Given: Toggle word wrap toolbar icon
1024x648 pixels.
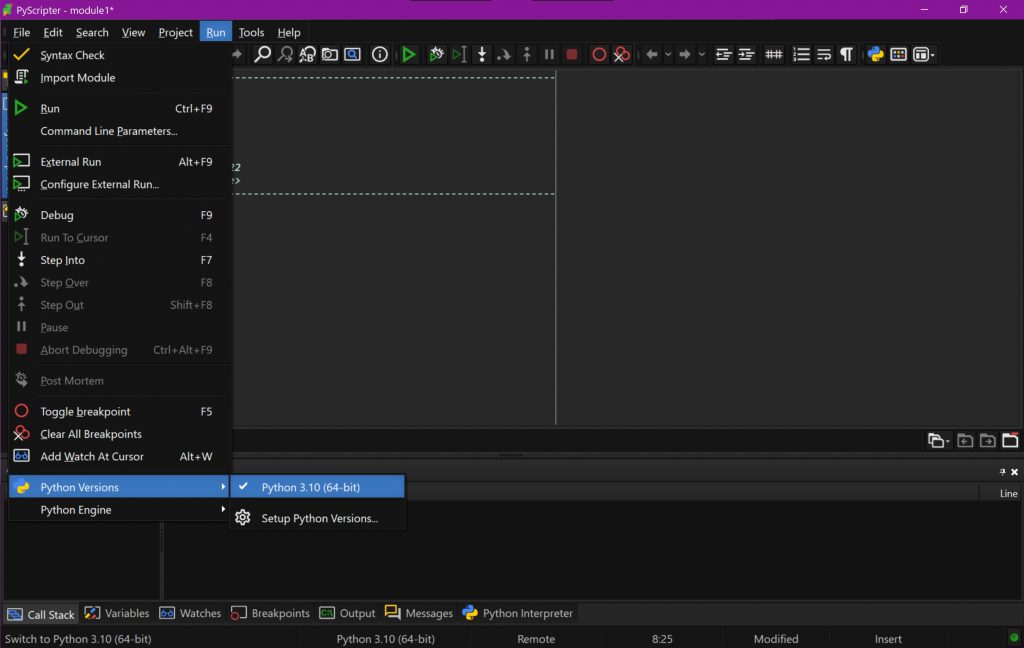Looking at the screenshot, I should click(824, 54).
